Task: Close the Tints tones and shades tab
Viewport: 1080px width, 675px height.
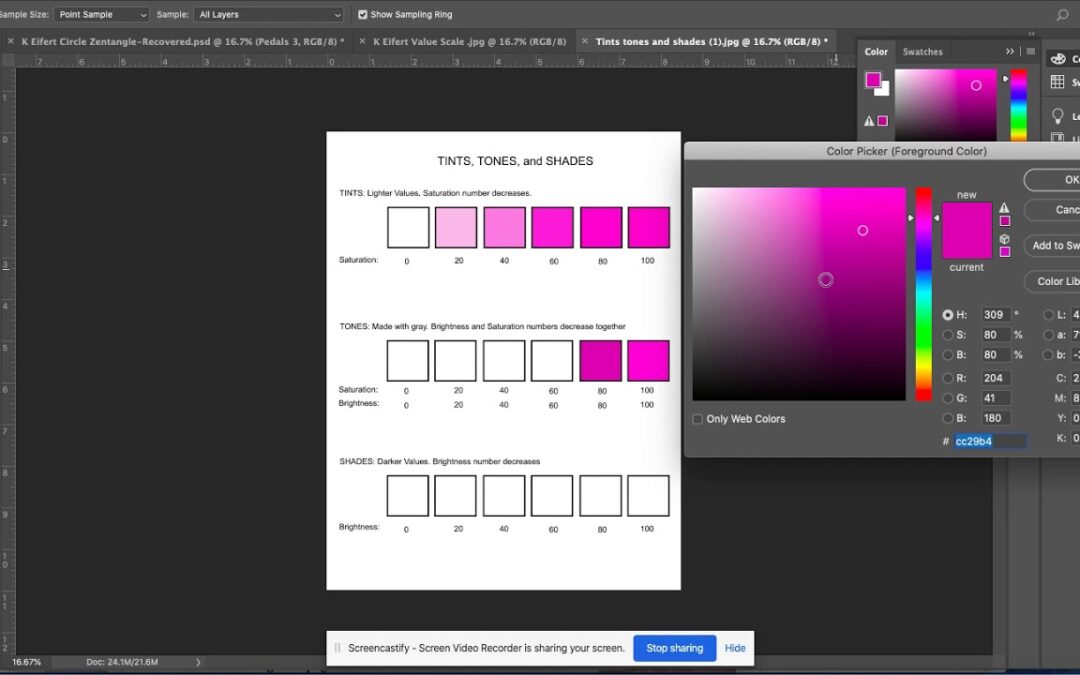Action: coord(585,41)
